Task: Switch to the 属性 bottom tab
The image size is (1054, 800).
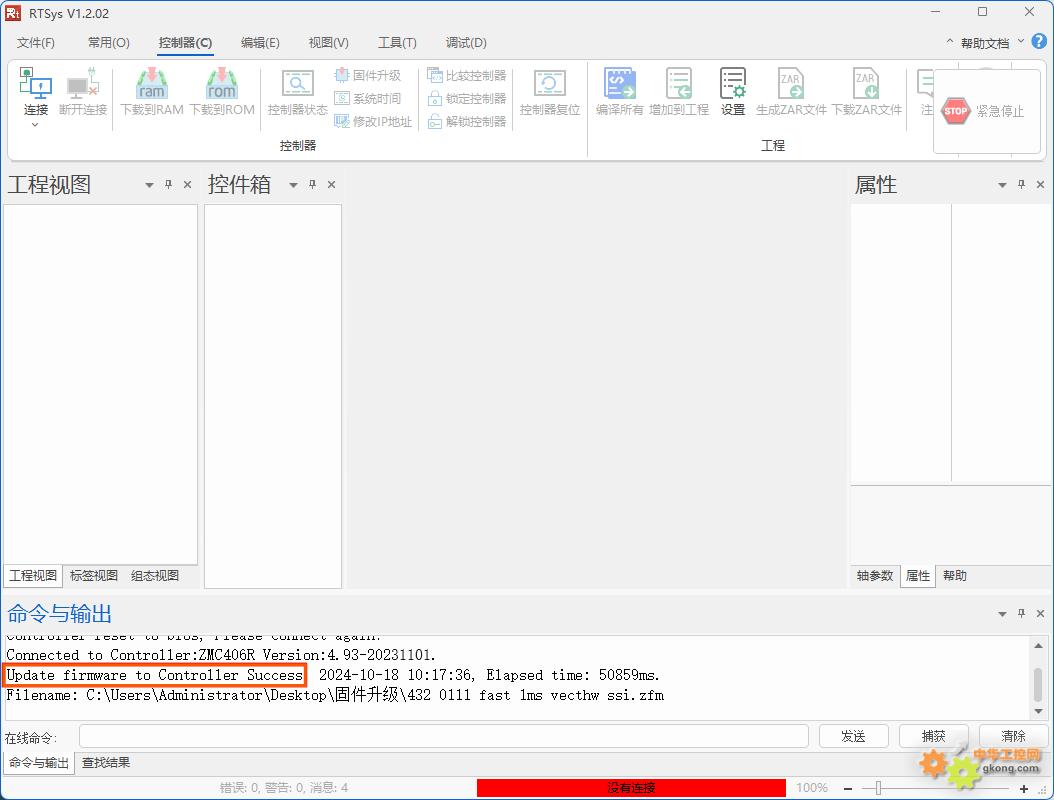Action: tap(918, 575)
